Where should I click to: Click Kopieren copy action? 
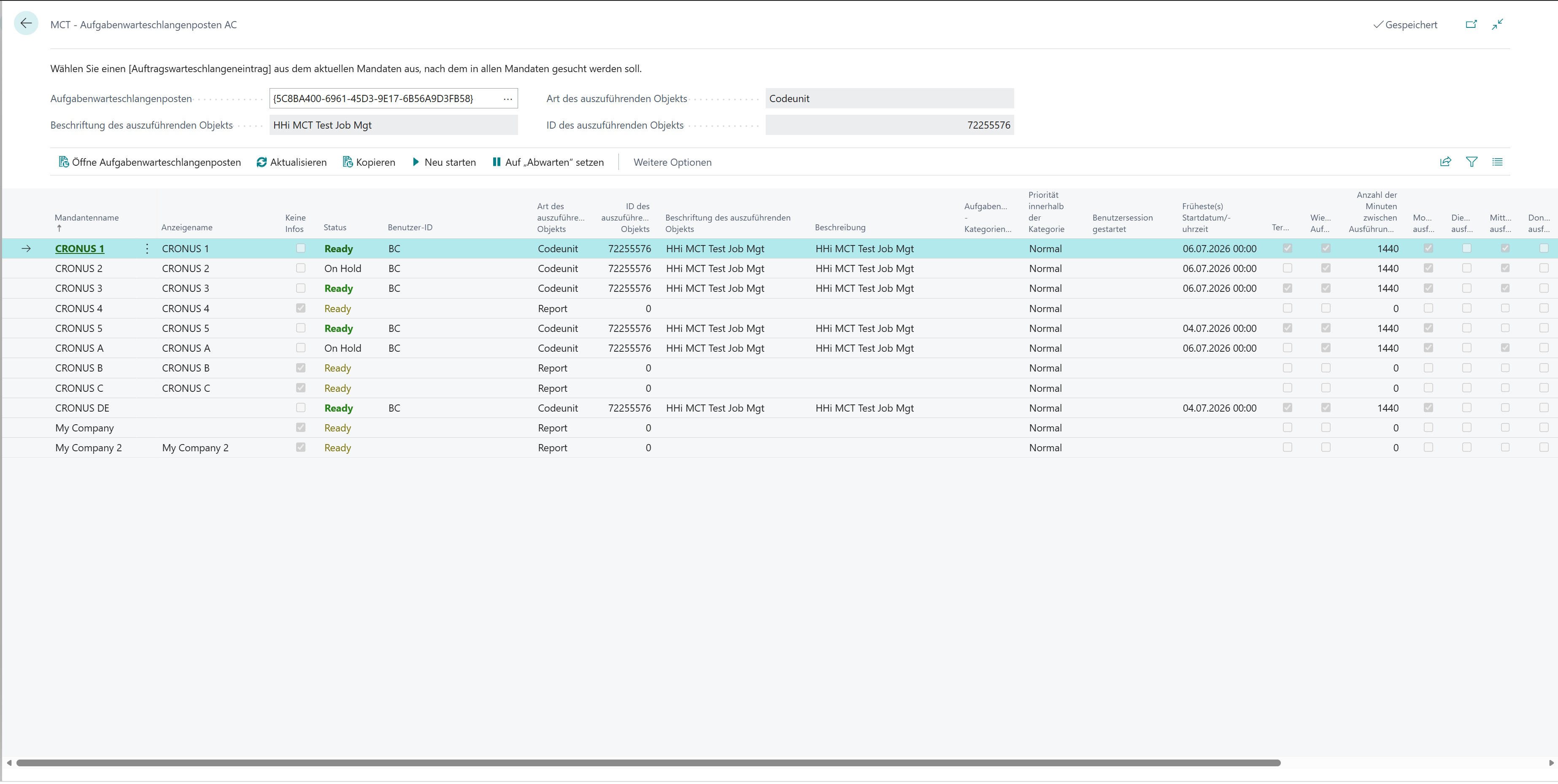point(369,162)
